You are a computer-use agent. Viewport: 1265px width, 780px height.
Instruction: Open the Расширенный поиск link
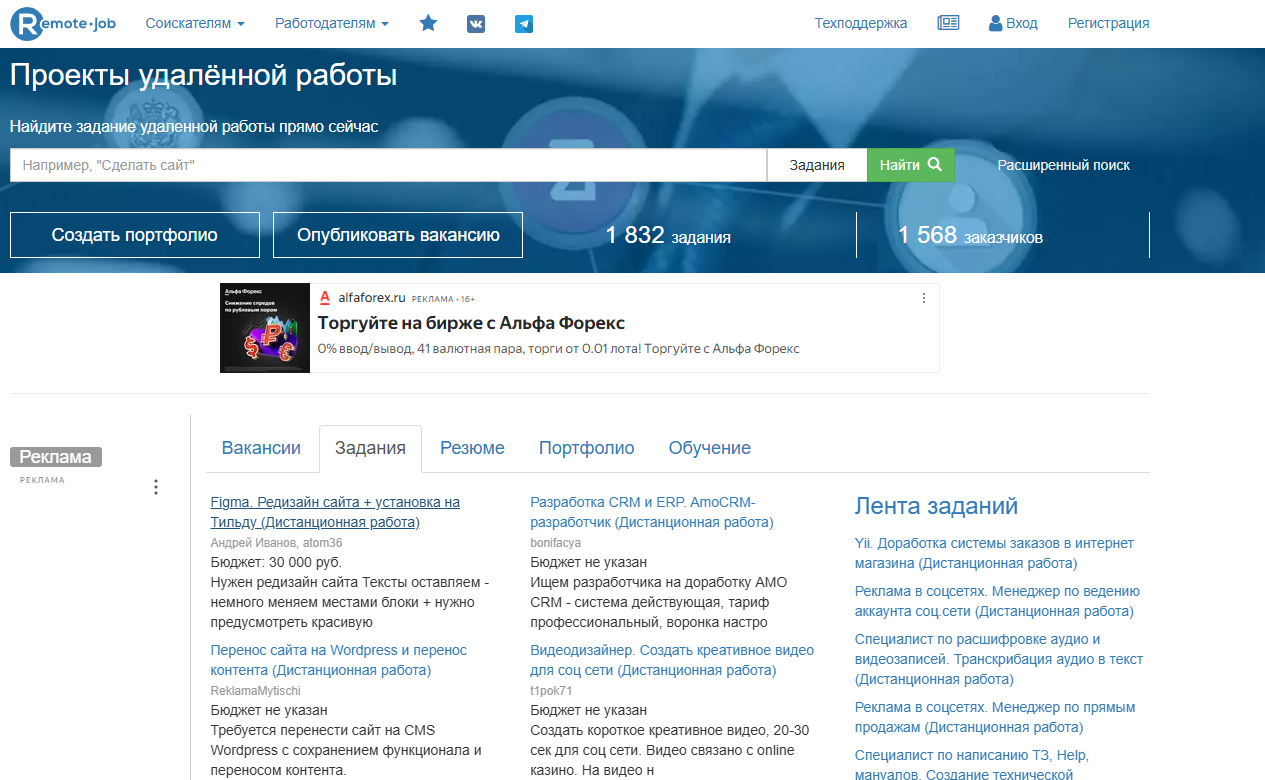click(x=1063, y=165)
